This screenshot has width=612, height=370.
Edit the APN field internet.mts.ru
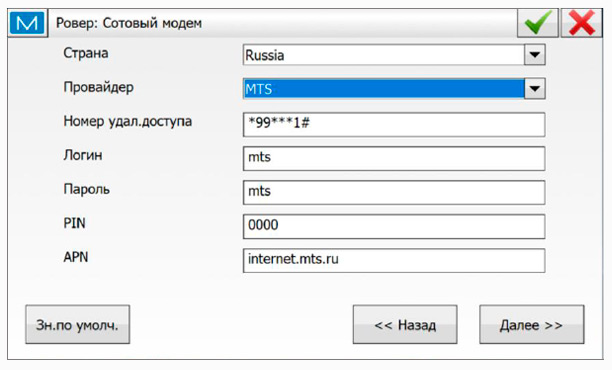pos(394,260)
